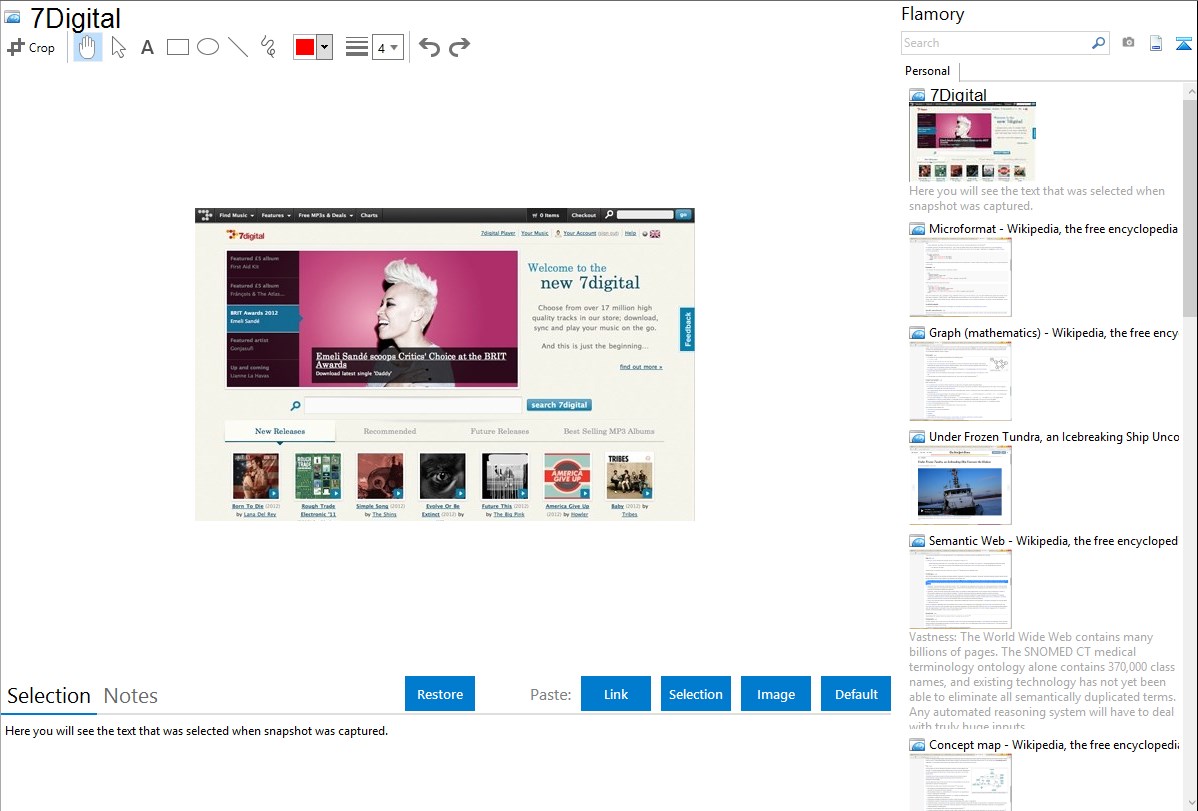Click the icon beside Graph (mathematics) entry
Screen dimensions: 1198x811
click(917, 333)
